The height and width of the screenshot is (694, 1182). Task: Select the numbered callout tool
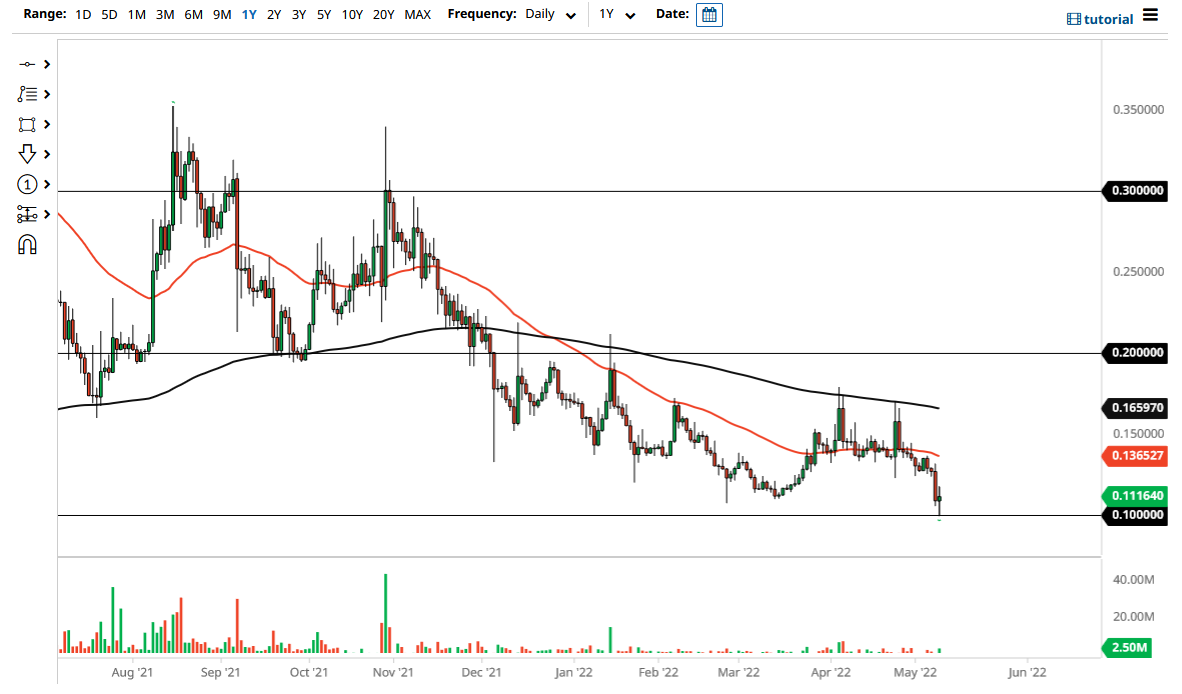tap(27, 184)
